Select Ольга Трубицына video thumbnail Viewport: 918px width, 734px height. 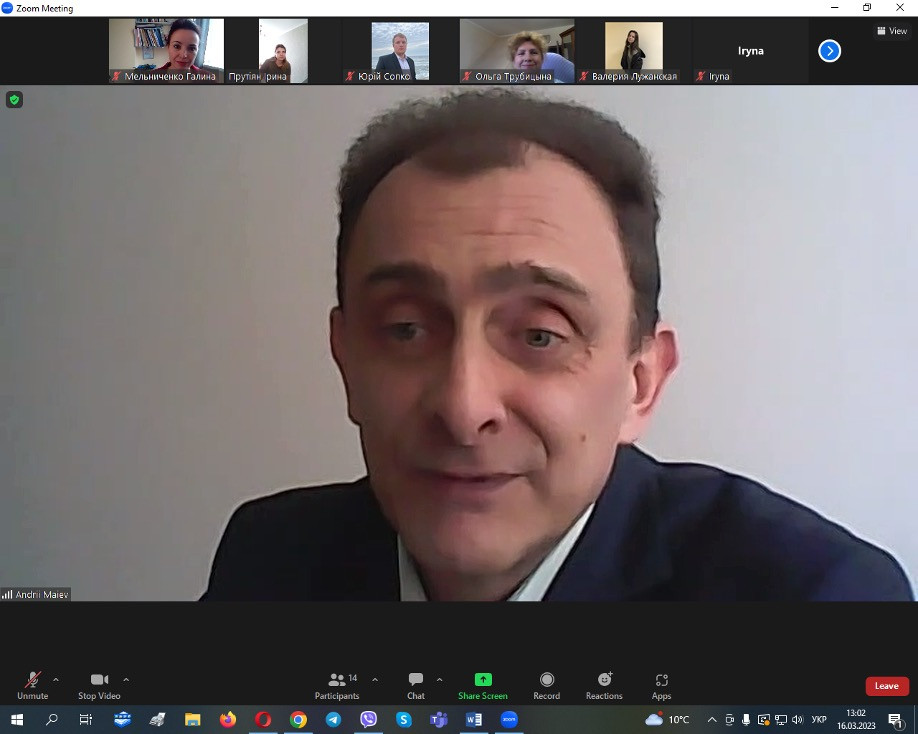tap(517, 50)
